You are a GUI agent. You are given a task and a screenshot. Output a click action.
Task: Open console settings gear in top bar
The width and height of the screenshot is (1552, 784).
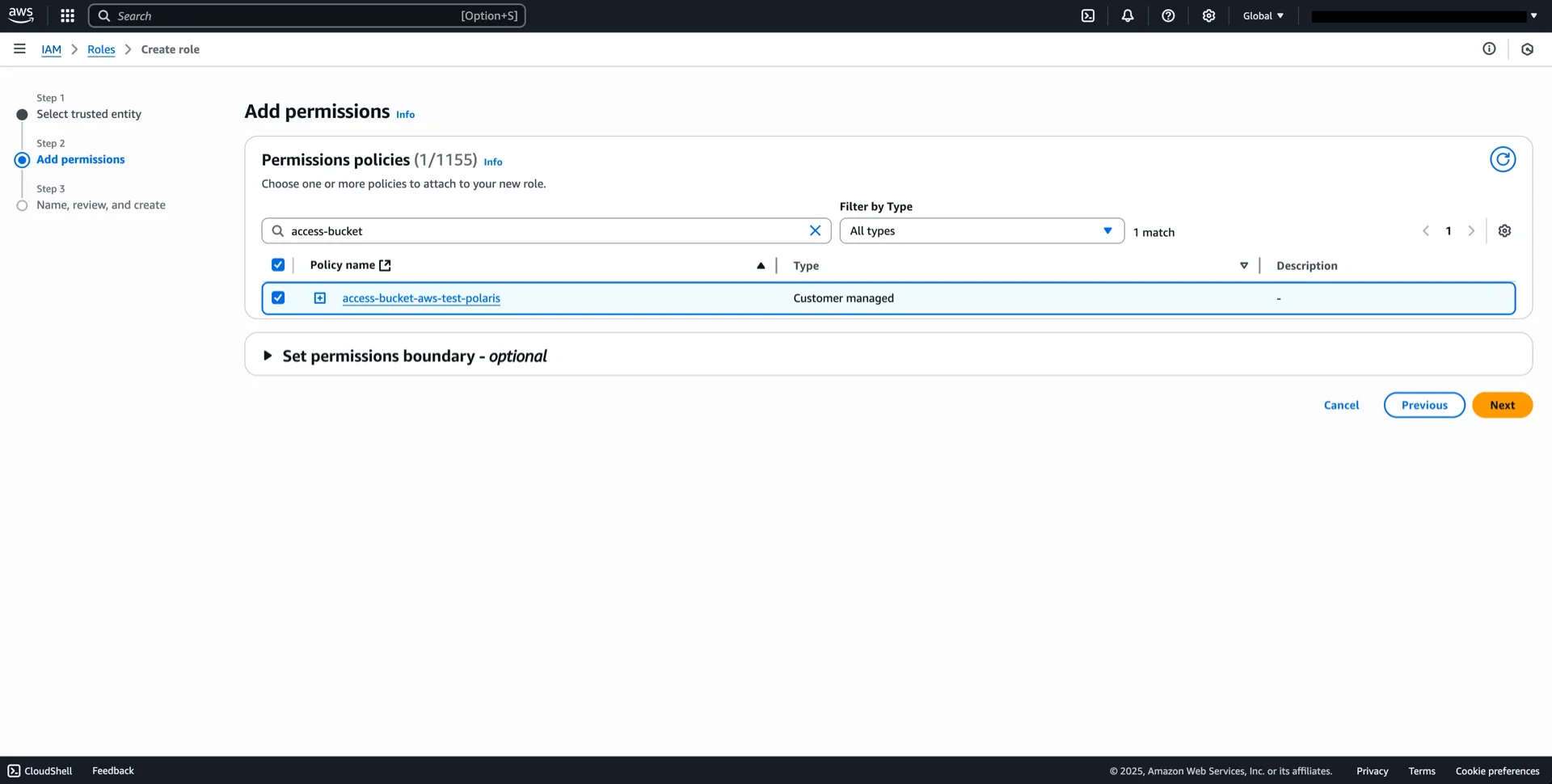(x=1208, y=15)
